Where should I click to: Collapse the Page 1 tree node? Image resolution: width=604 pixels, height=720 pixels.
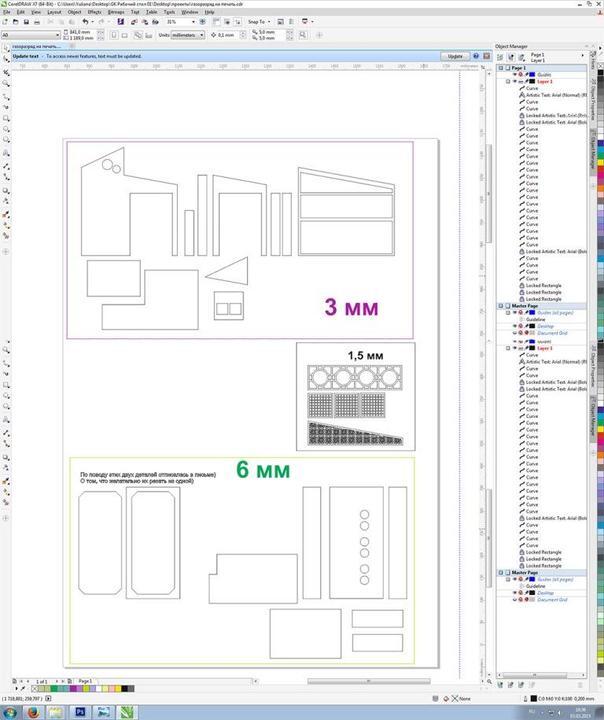502,67
